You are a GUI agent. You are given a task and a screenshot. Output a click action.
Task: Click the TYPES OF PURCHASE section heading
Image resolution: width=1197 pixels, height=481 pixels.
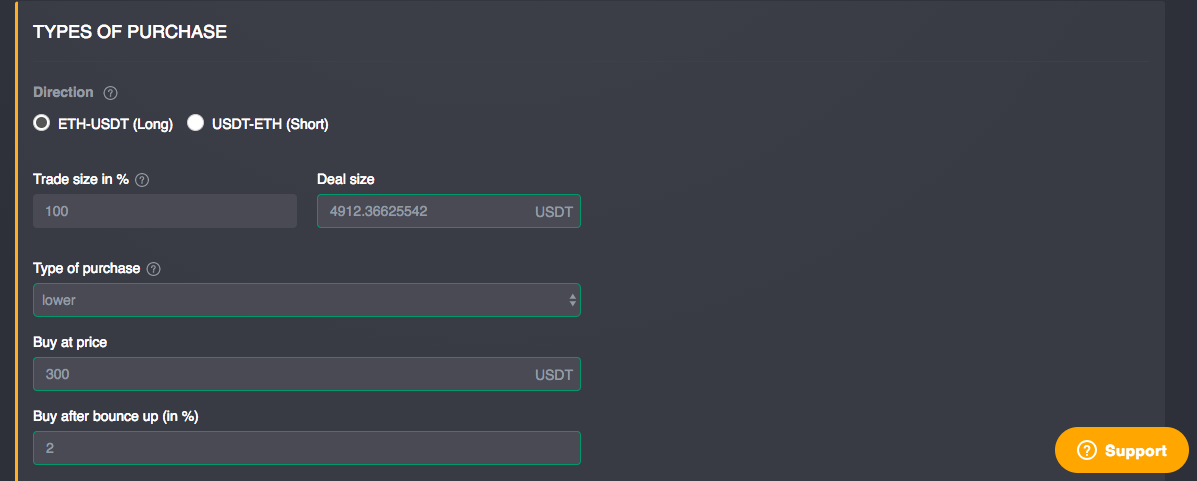coord(130,32)
